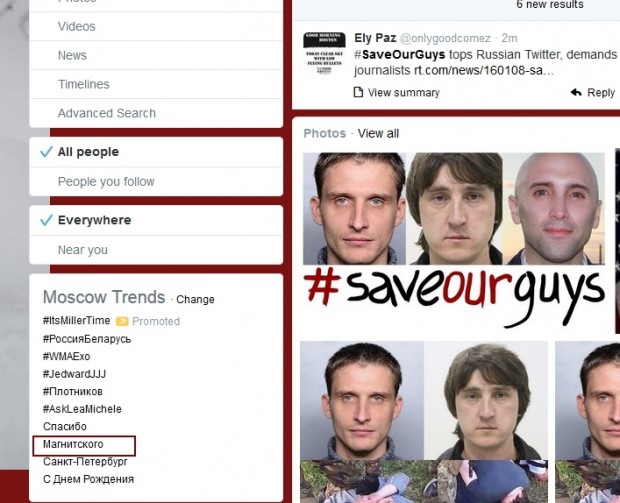Open the Videos search filter

[x=156, y=26]
